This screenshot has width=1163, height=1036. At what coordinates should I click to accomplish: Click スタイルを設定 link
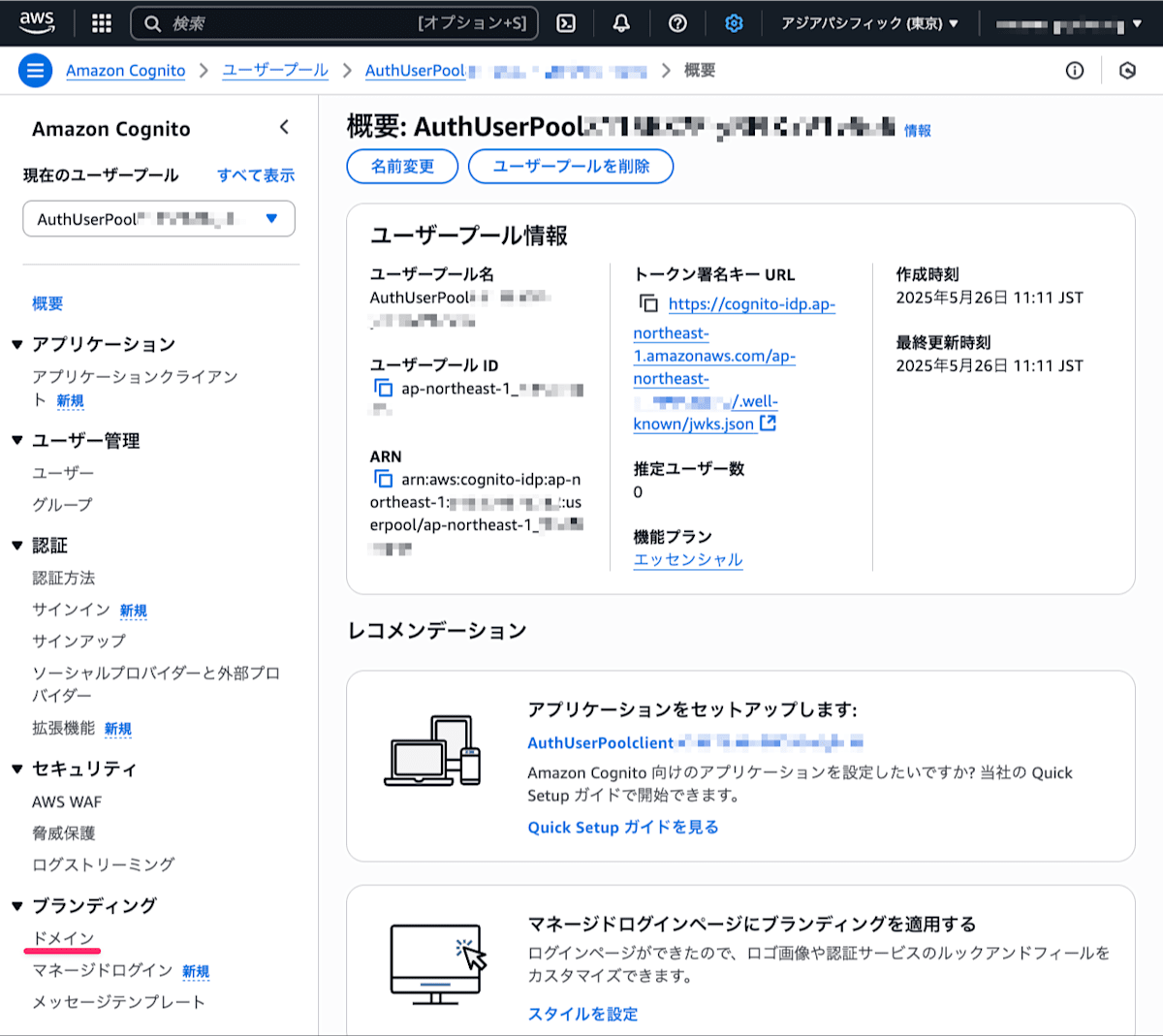(x=582, y=1014)
